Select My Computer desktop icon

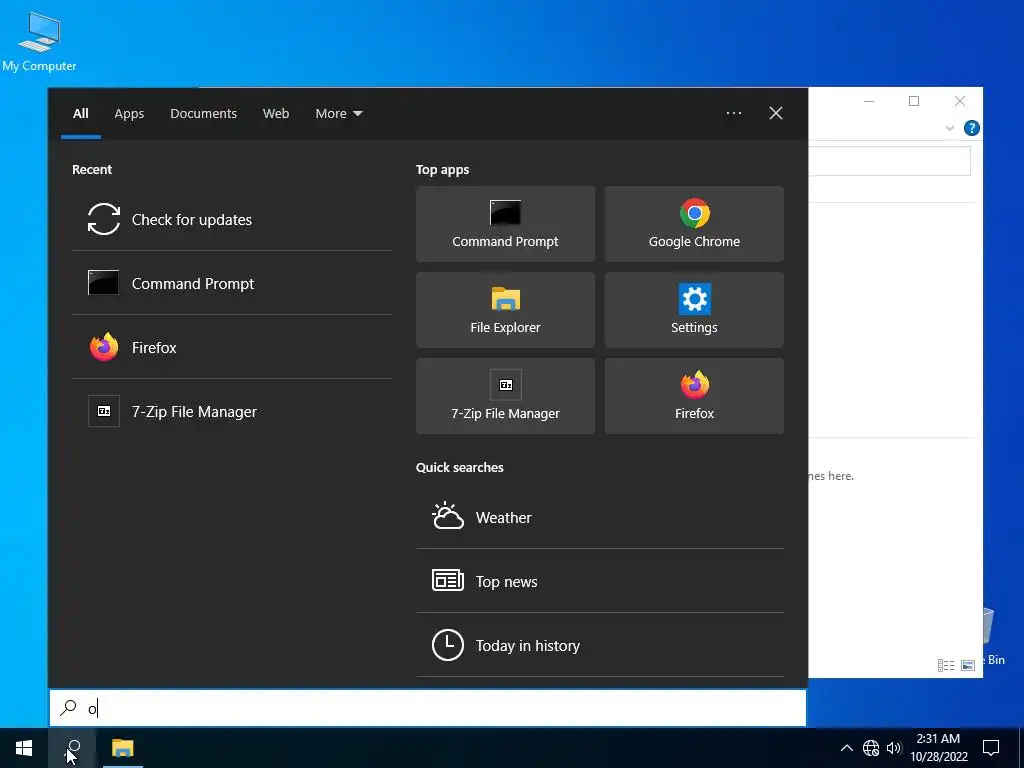tap(39, 42)
